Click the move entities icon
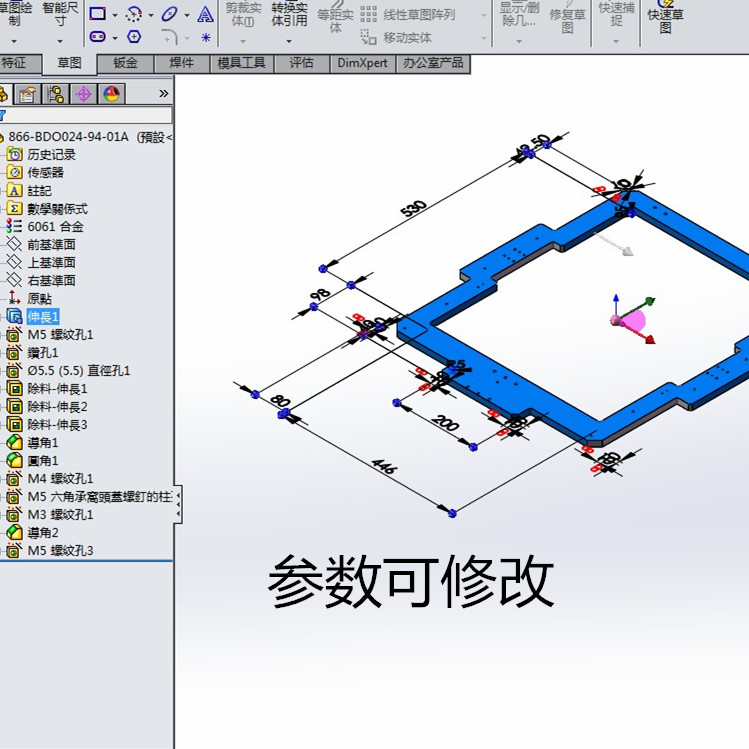 (368, 37)
